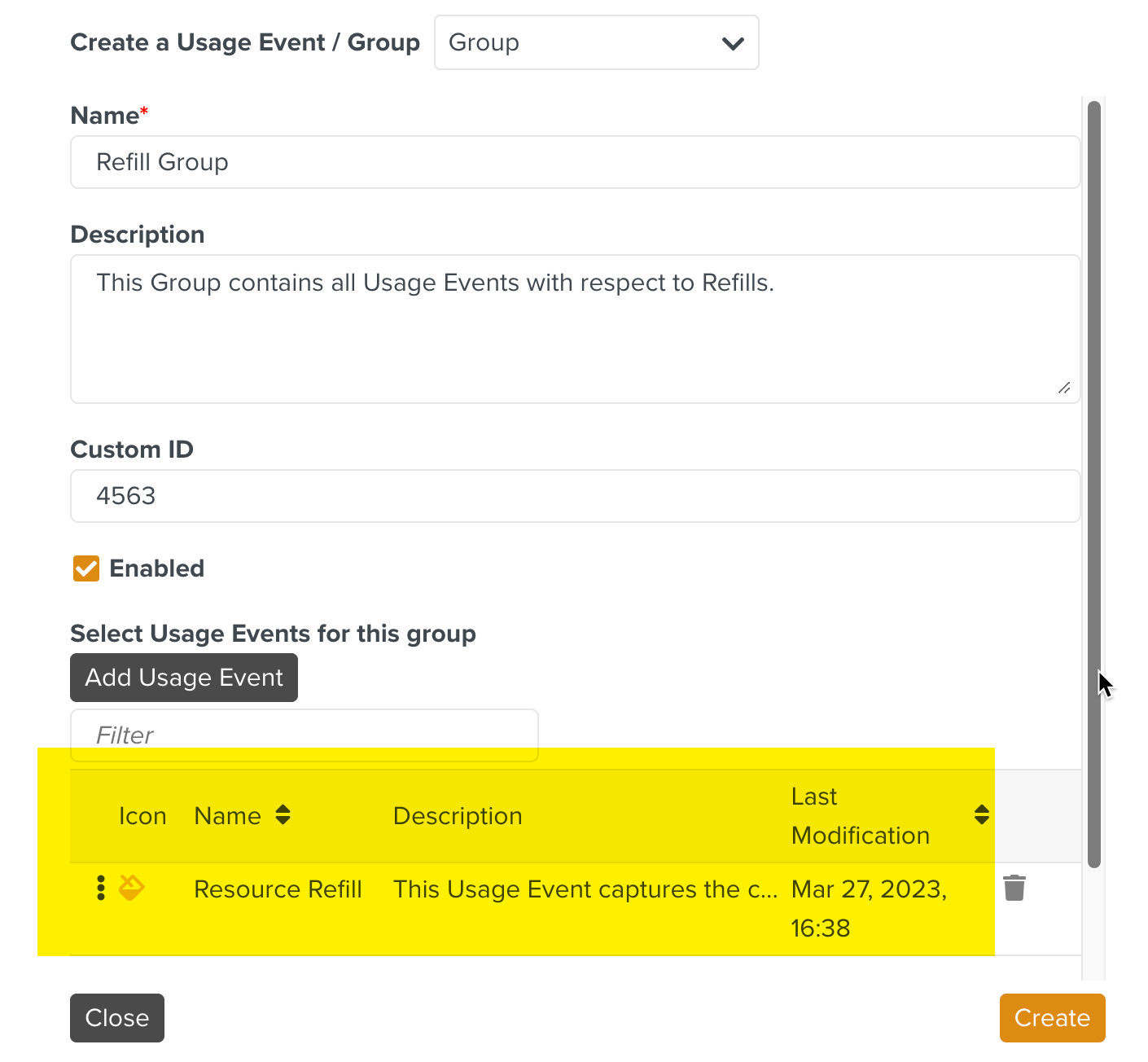Click the truncated Usage Event description text
The height and width of the screenshot is (1062, 1148).
(585, 889)
